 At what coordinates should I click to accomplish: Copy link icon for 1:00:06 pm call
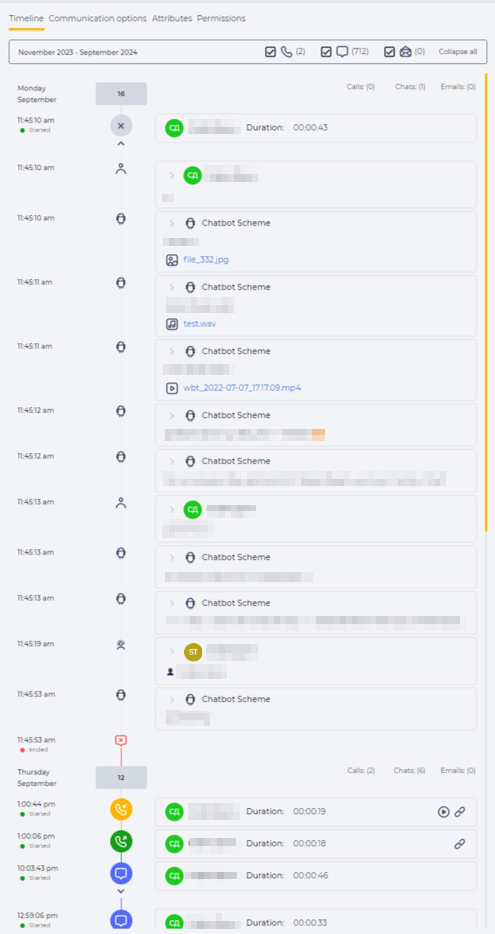pos(459,843)
